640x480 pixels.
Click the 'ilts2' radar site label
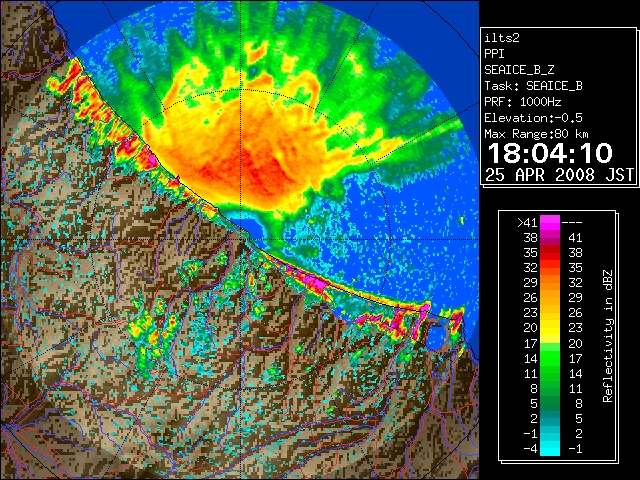point(502,38)
